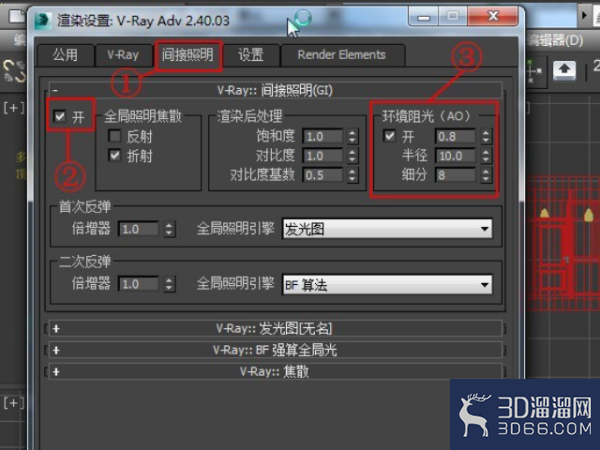Click the 半径 value field
The image size is (600, 450).
pyautogui.click(x=455, y=156)
